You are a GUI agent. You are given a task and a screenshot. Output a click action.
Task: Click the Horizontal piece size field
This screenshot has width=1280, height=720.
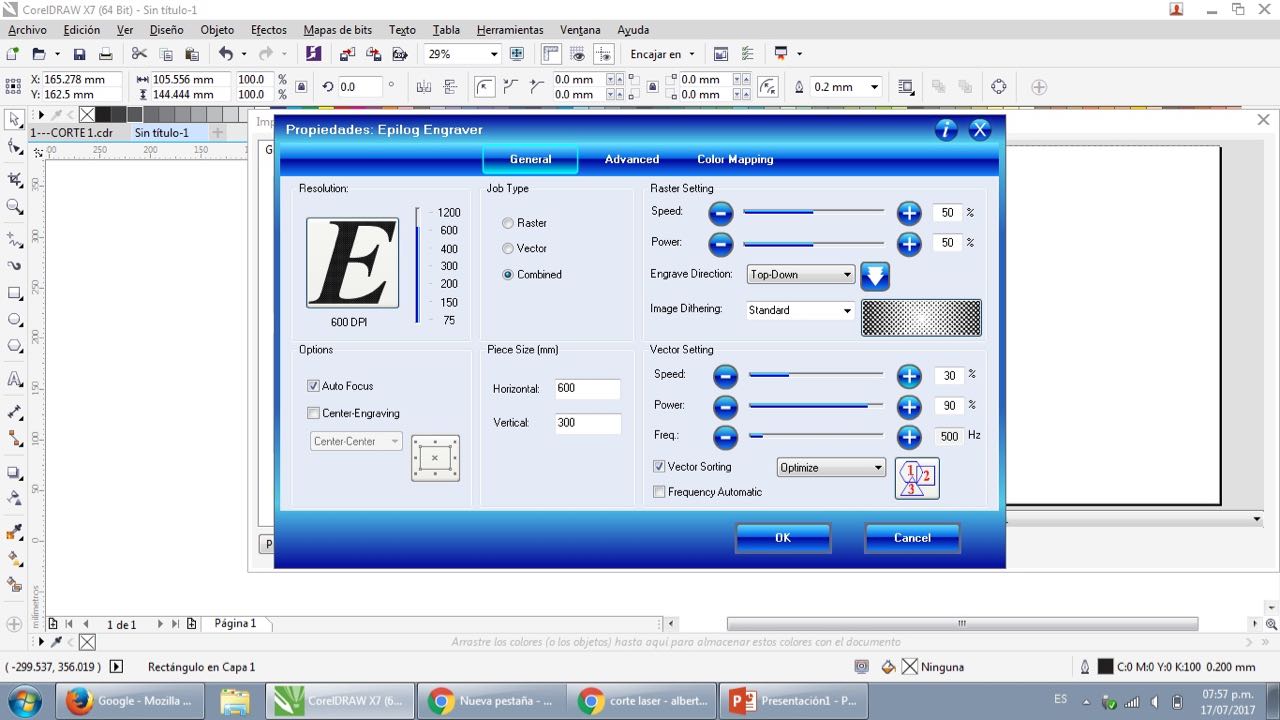click(587, 389)
